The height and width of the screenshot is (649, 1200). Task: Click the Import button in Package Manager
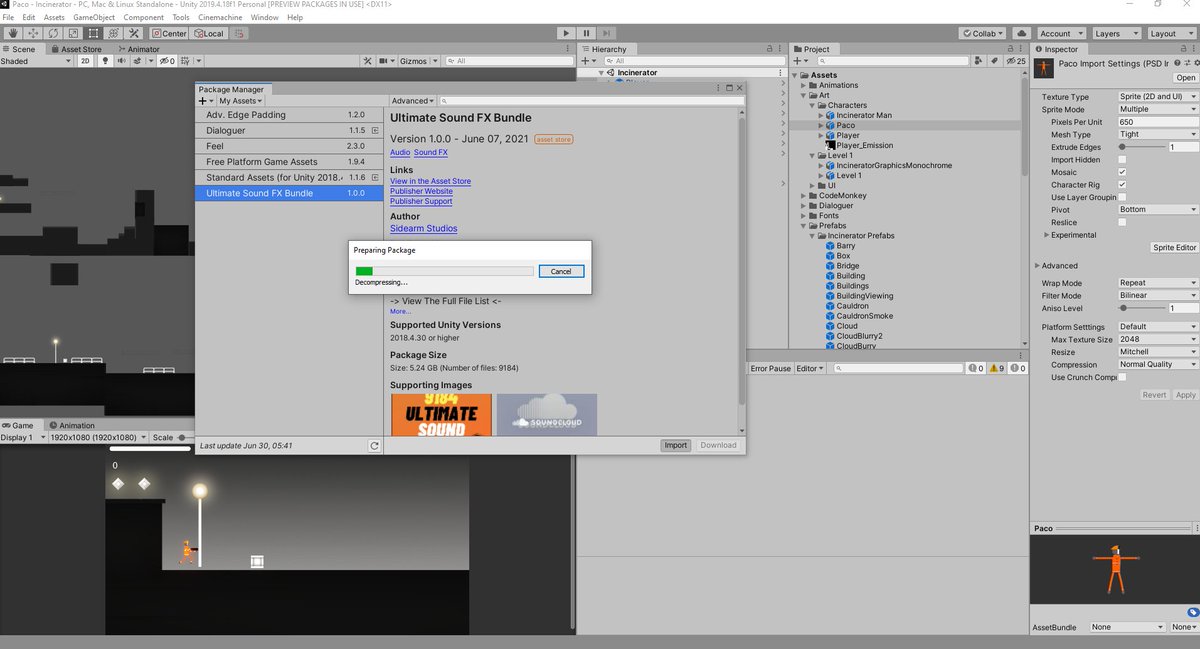coord(676,445)
